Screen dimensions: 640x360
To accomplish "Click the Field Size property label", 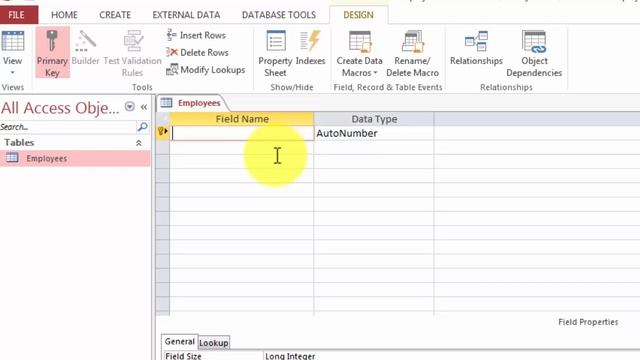I will 183,356.
